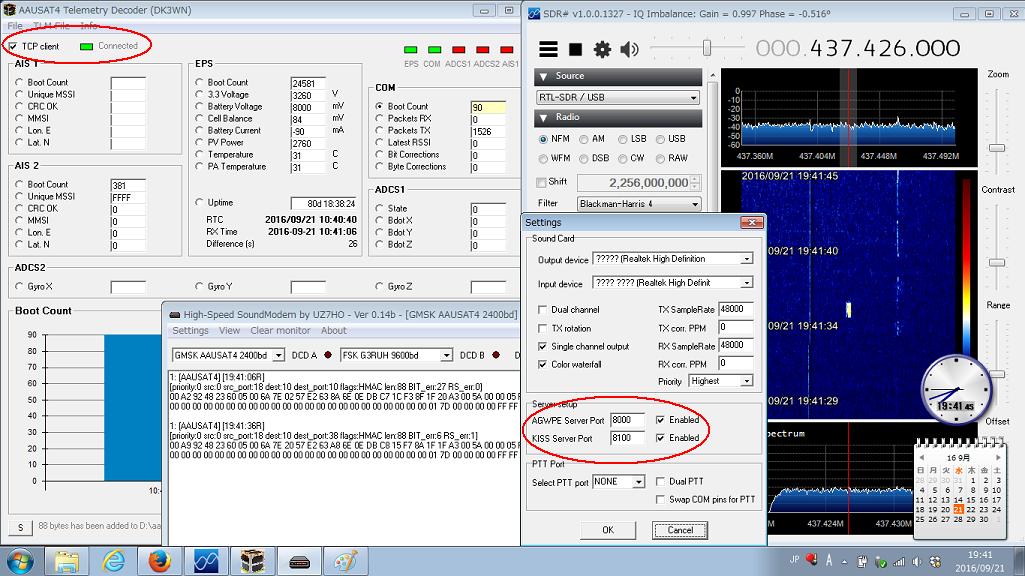1025x576 pixels.
Task: Enable TX rotation checkbox
Action: [x=542, y=328]
